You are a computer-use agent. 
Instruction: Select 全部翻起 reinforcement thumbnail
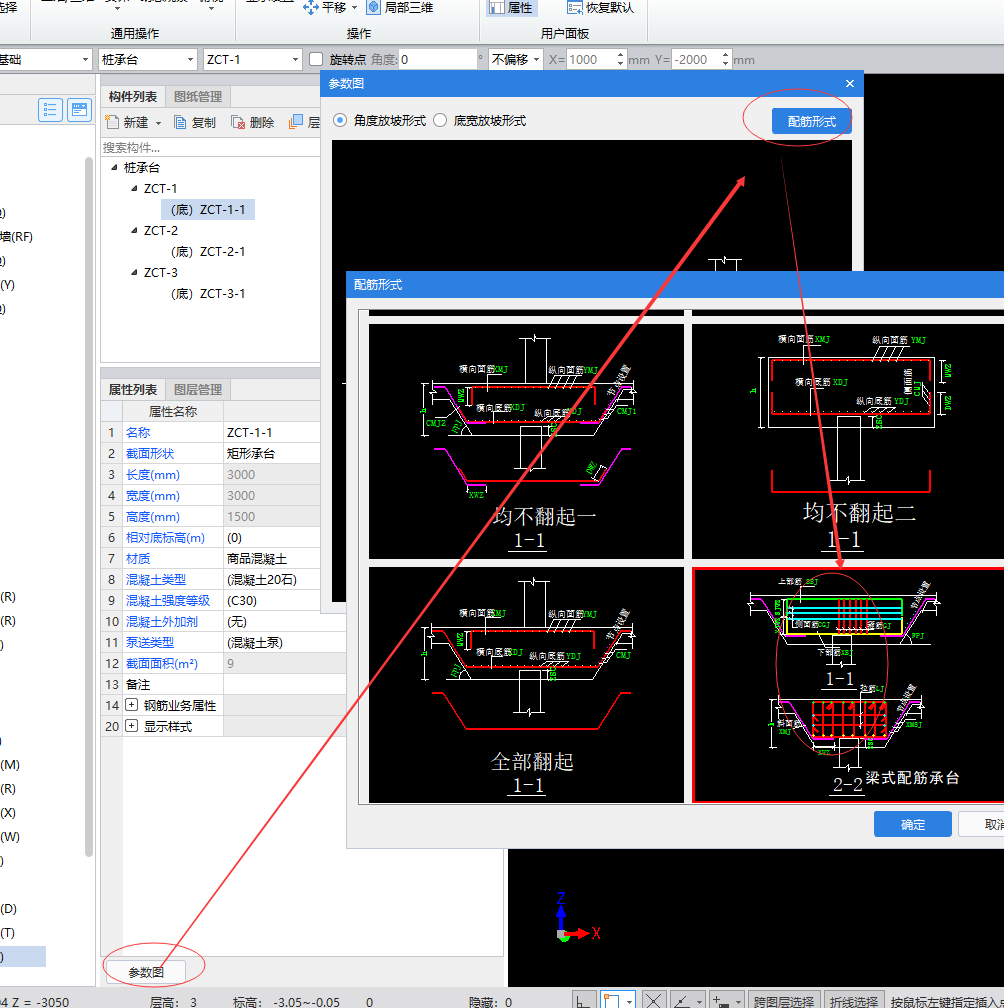click(526, 685)
